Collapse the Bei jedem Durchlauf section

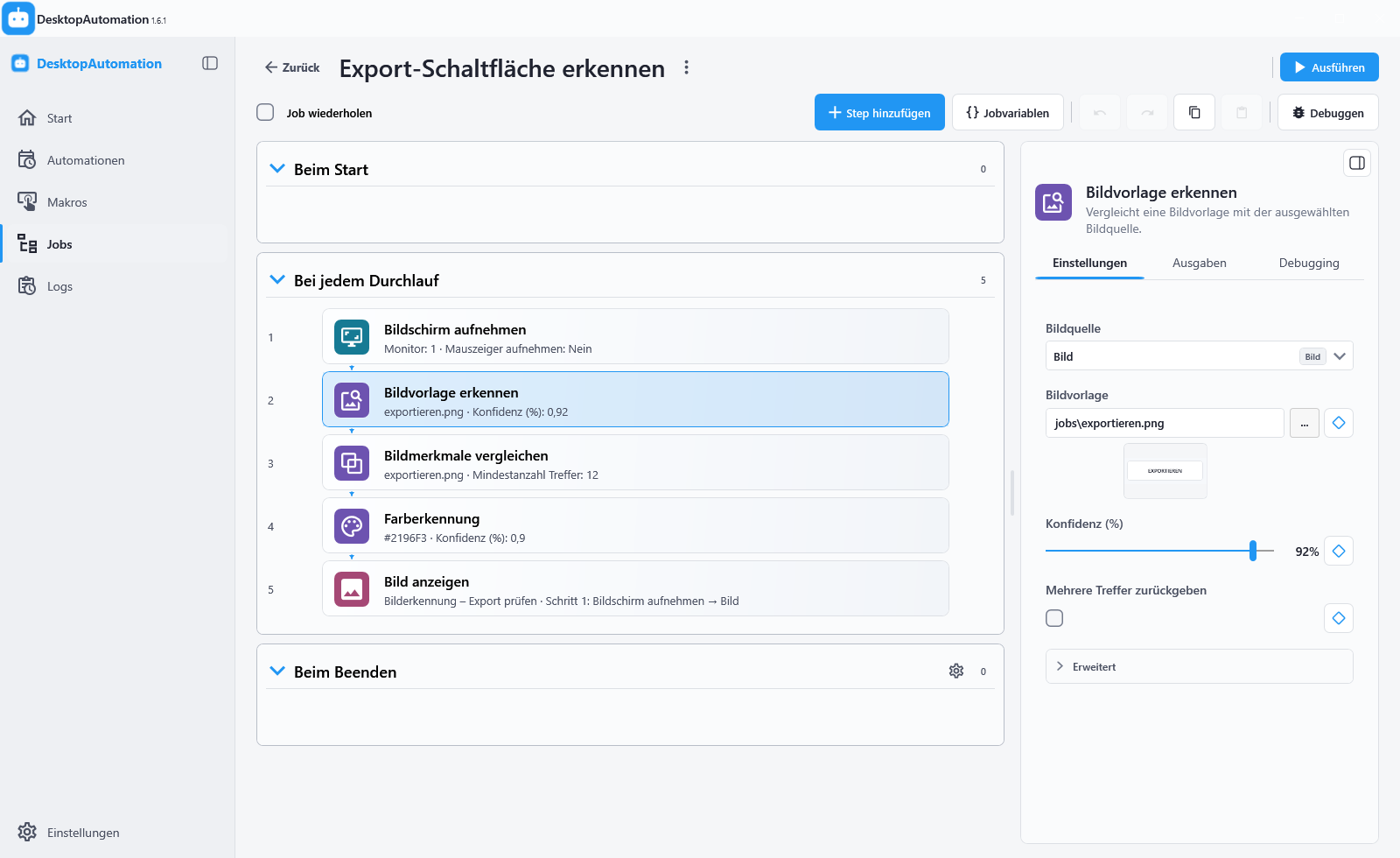point(277,279)
